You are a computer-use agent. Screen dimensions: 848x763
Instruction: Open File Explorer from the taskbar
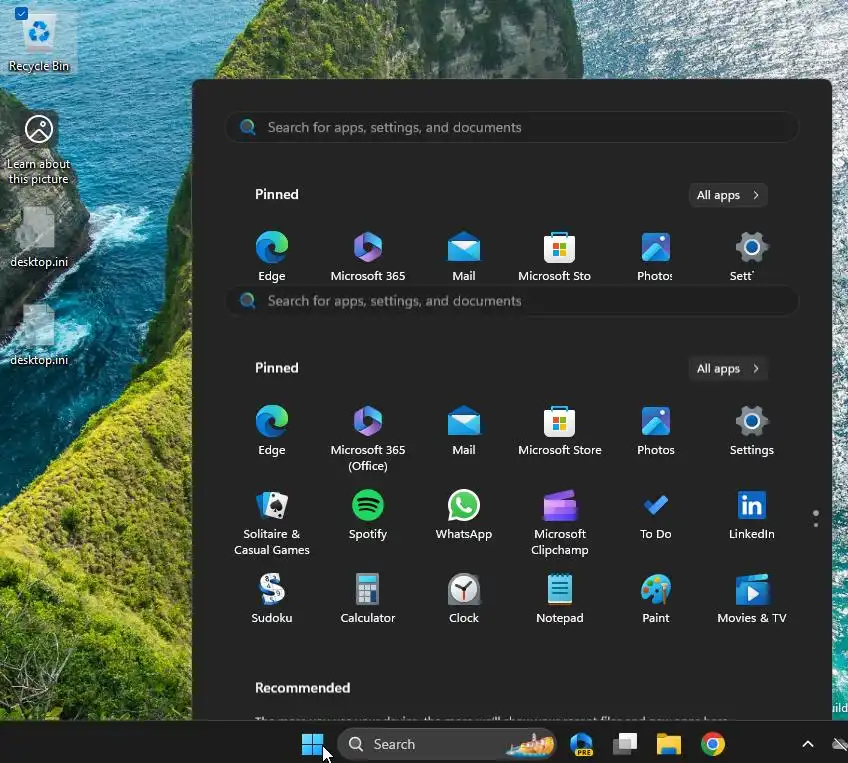tap(668, 744)
